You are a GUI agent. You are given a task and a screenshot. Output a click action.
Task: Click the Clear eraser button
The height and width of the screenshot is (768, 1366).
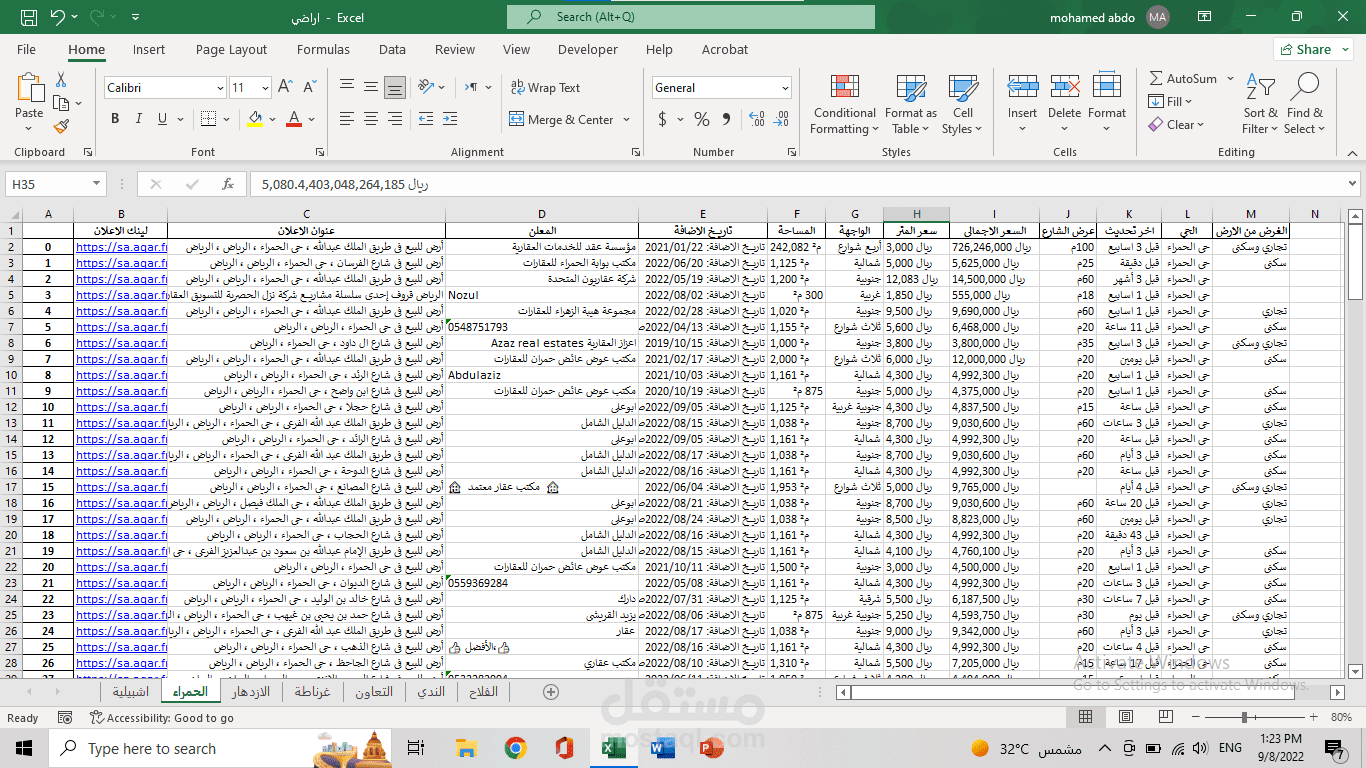1176,125
